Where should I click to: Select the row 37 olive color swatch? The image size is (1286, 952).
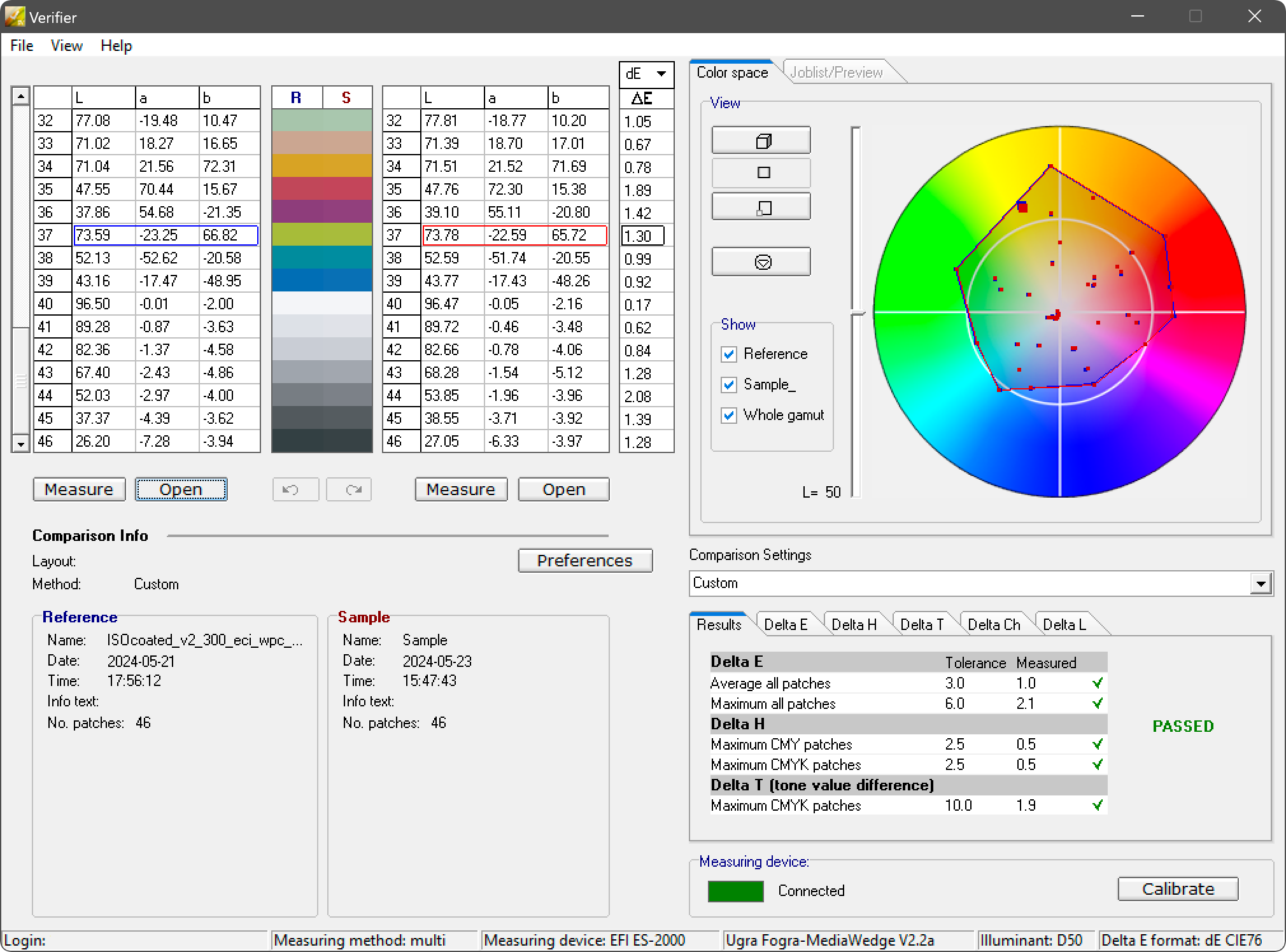(321, 235)
